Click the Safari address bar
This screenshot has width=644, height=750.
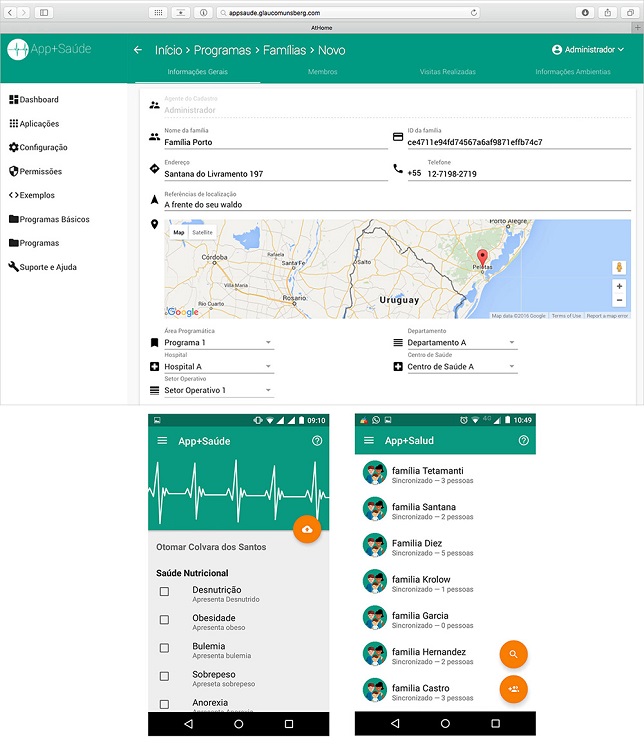point(348,13)
